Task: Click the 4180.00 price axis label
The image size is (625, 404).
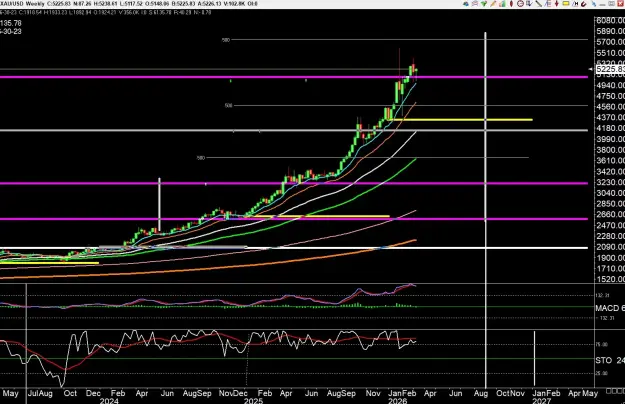Action: pyautogui.click(x=611, y=128)
